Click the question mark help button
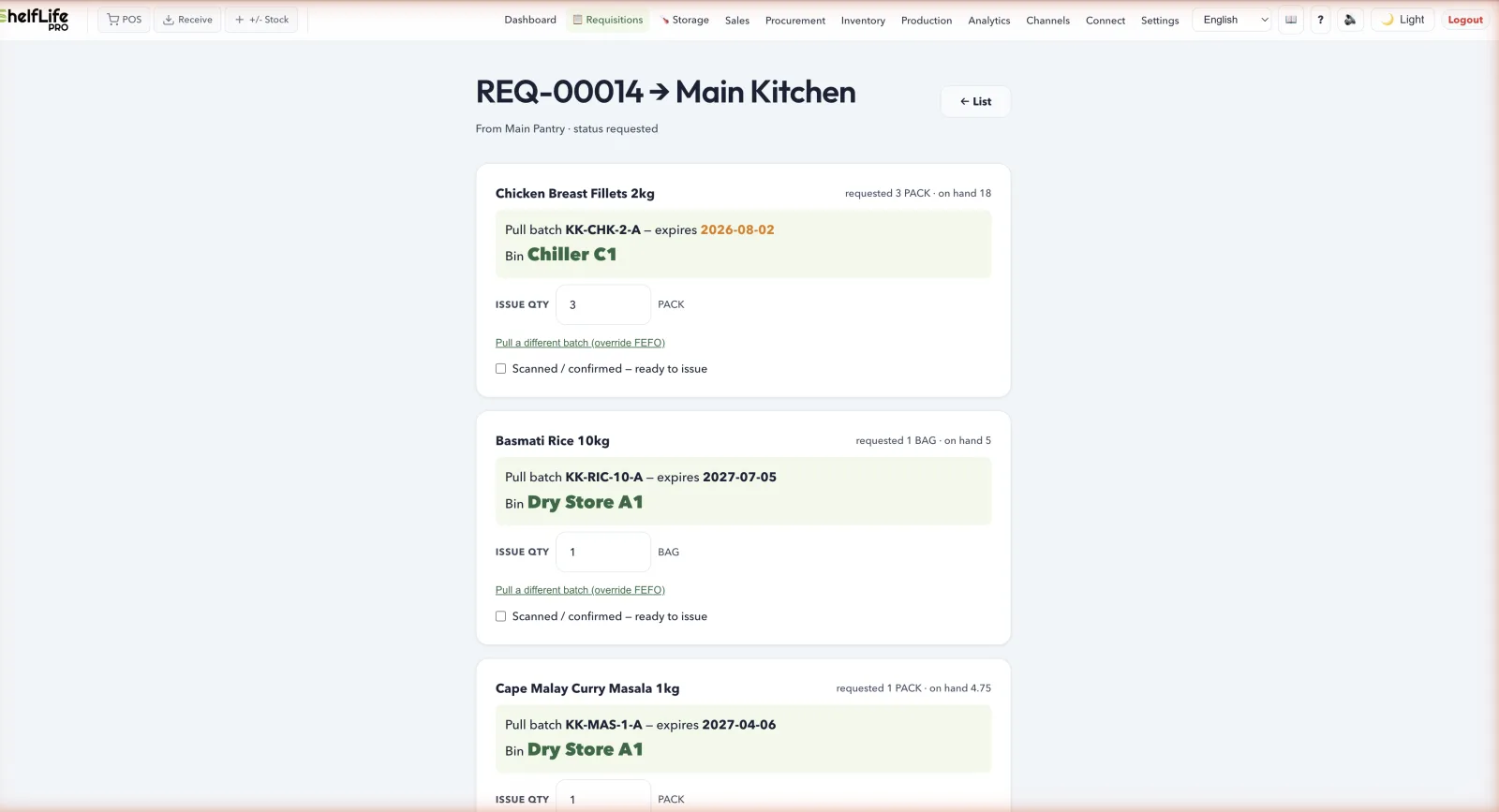This screenshot has height=812, width=1499. pos(1320,20)
